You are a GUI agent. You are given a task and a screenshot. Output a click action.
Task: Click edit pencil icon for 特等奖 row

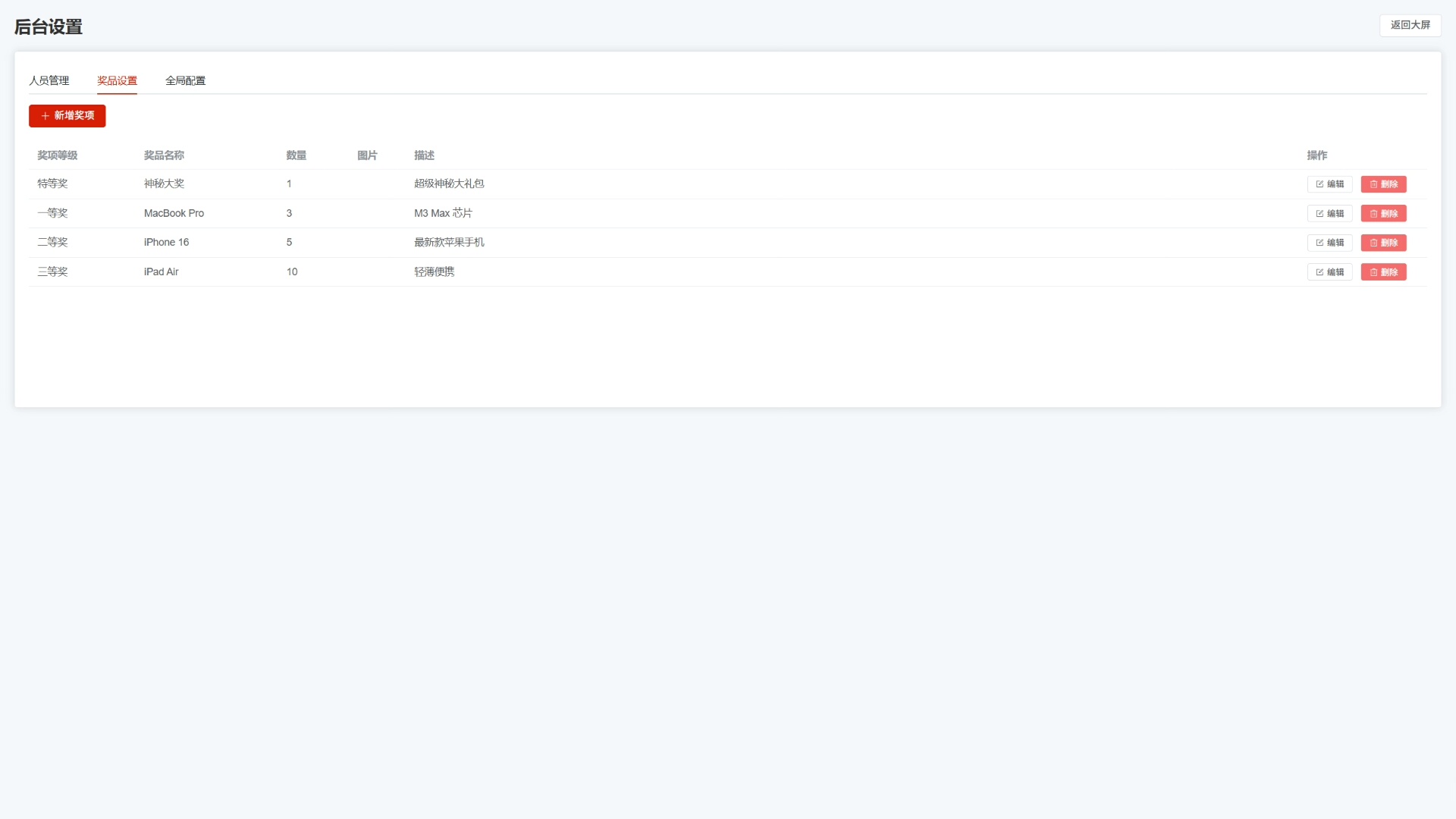[1319, 184]
